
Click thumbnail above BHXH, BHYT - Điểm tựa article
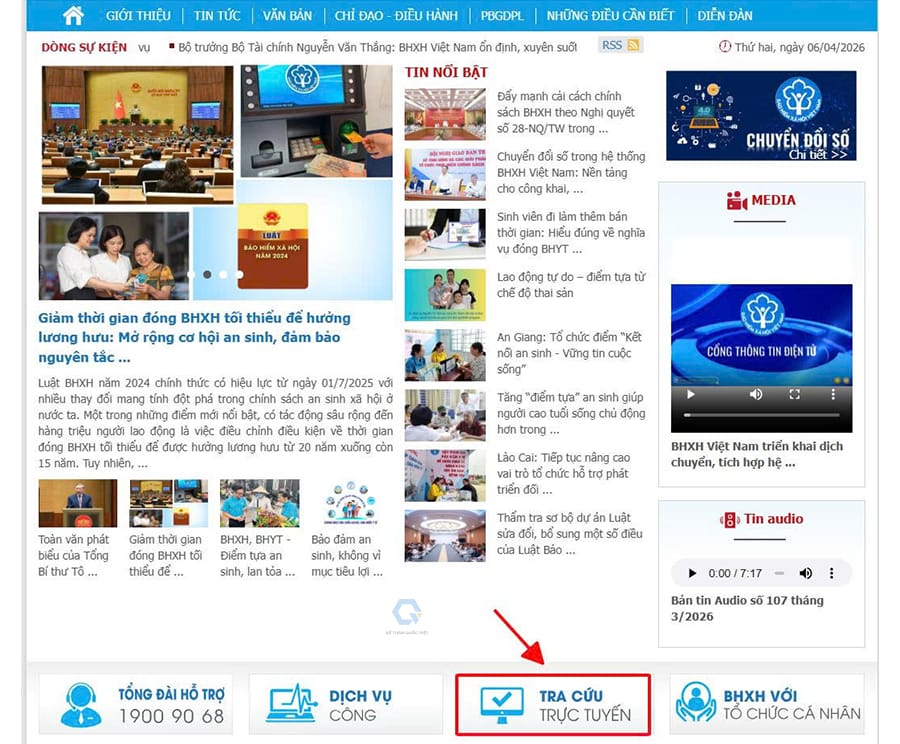[x=259, y=503]
